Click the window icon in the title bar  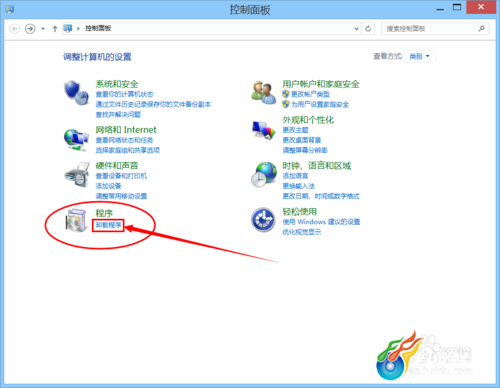[9, 9]
